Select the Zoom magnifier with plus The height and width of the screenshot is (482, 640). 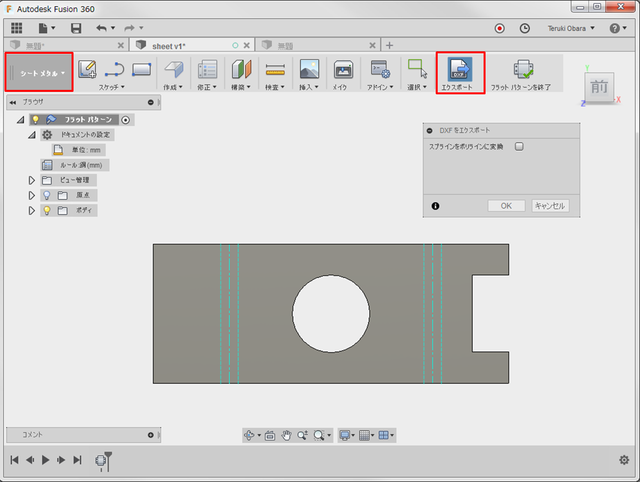click(302, 435)
